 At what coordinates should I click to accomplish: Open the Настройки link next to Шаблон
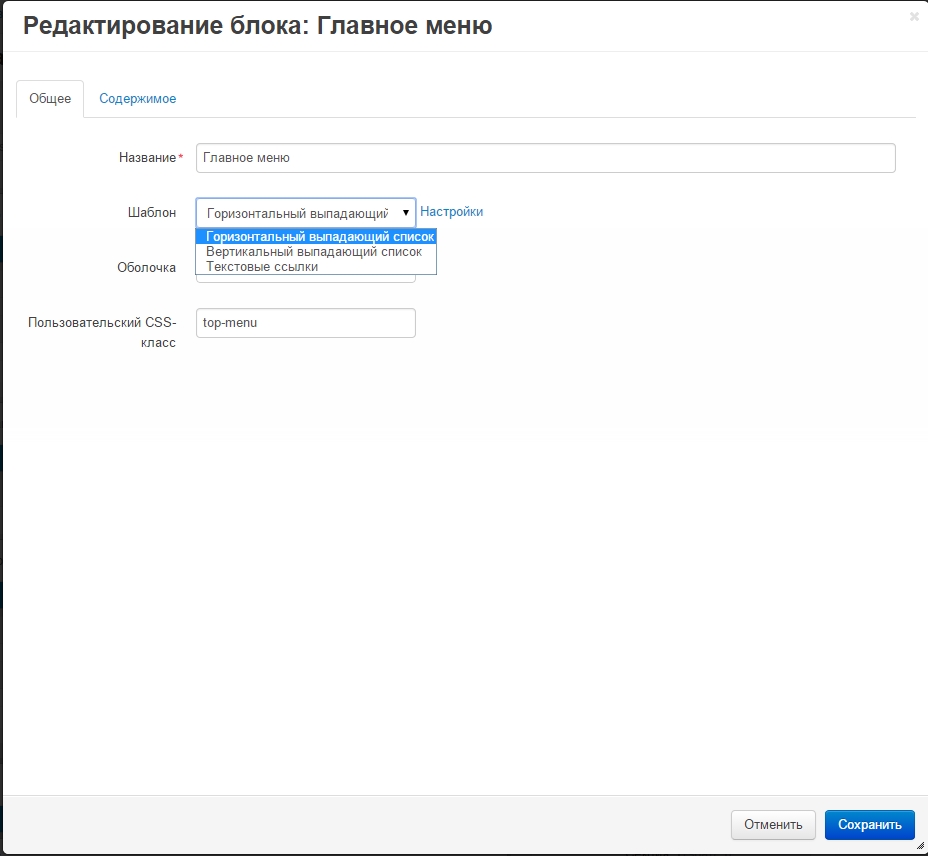pos(451,212)
